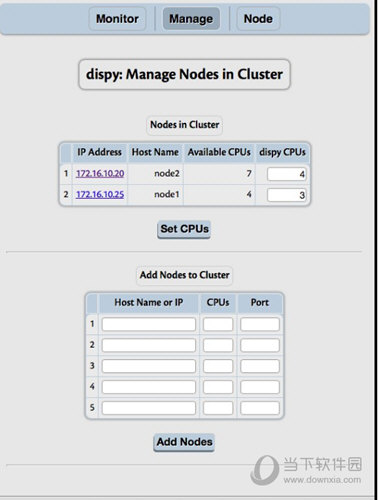This screenshot has height=500, width=378.
Task: Focus CPUs field in add row 3
Action: pos(218,366)
